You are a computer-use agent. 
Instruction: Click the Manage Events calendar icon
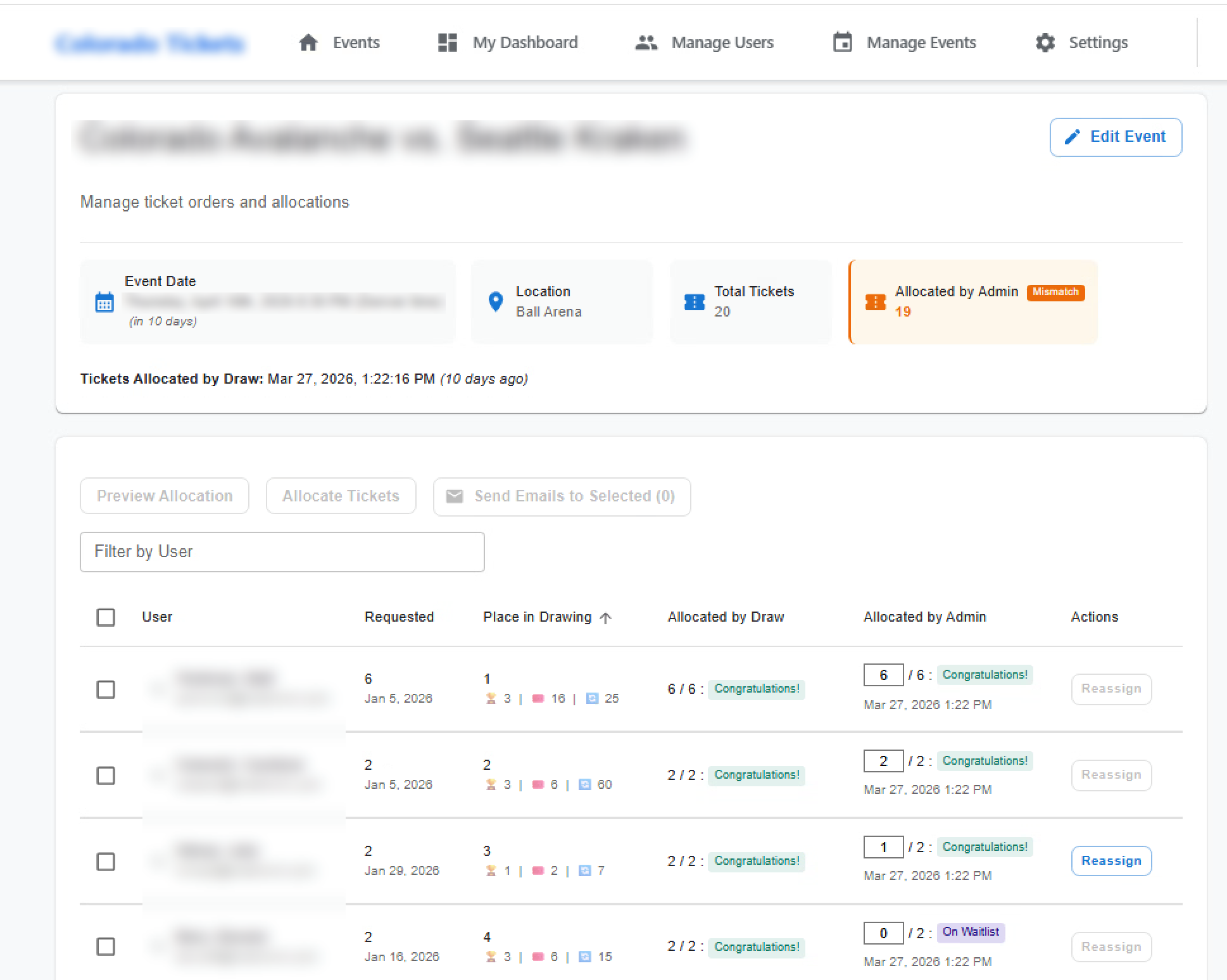coord(842,42)
